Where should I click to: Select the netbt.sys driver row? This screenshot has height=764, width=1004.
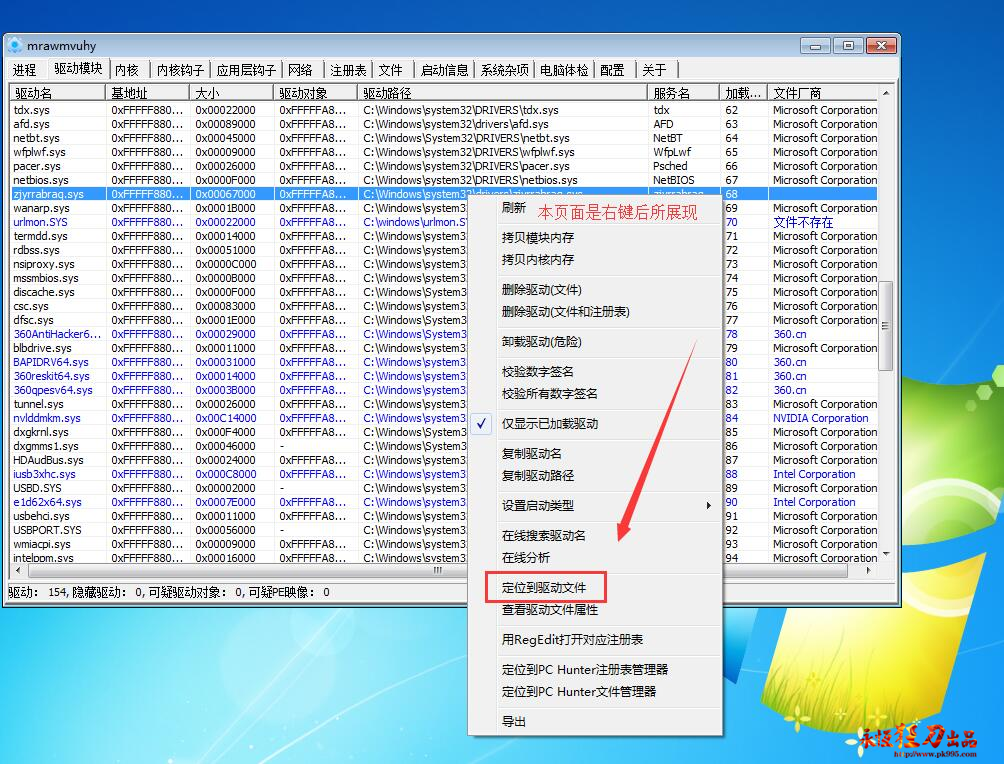(444, 138)
